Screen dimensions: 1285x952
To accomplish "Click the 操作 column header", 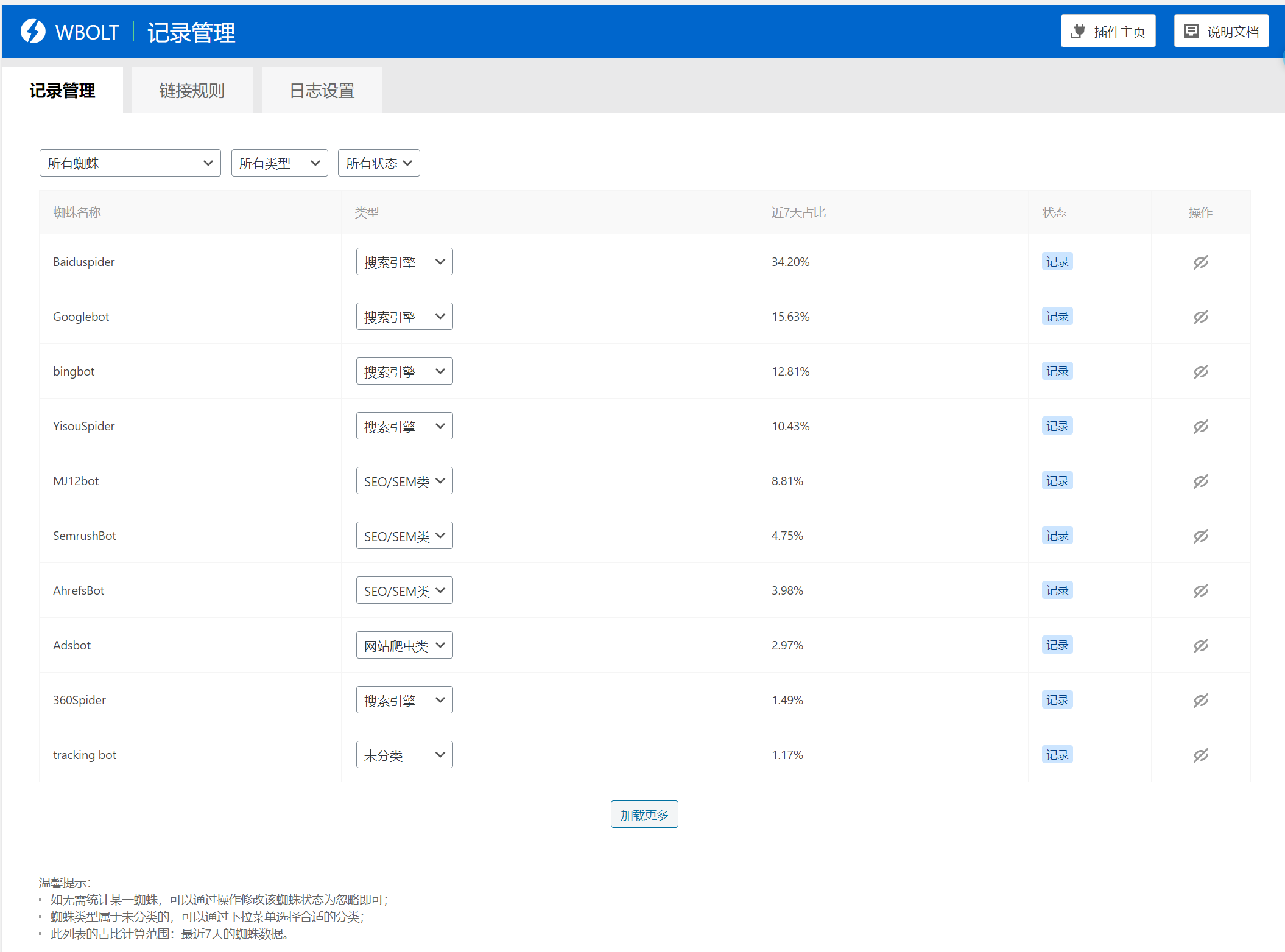I will coord(1200,212).
